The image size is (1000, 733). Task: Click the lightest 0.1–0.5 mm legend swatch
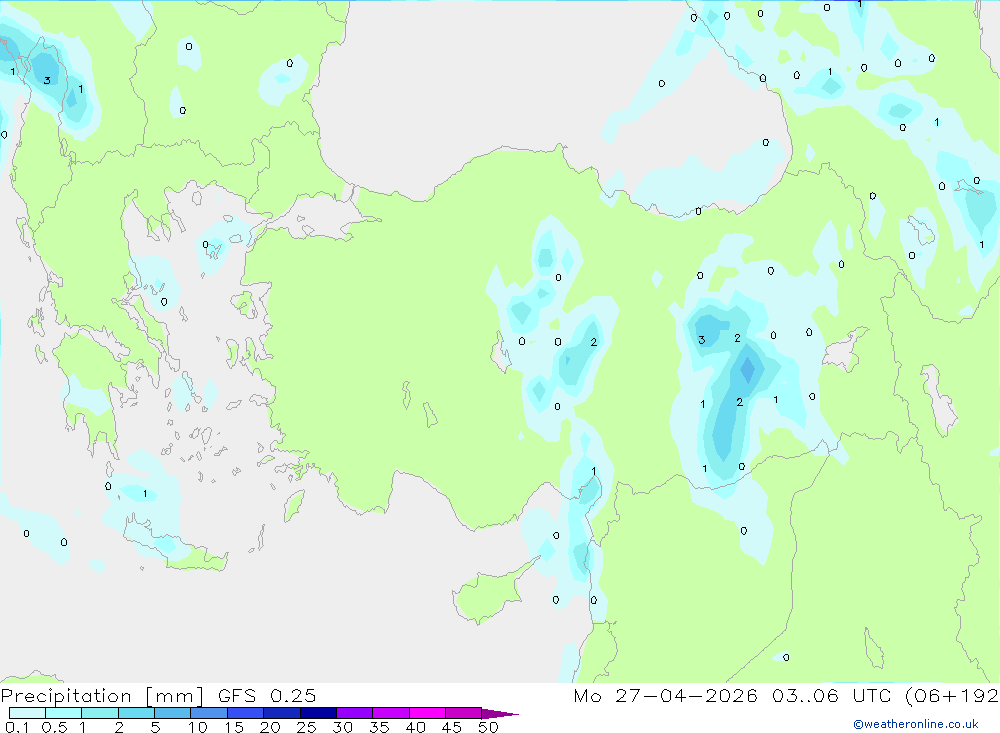(x=27, y=713)
